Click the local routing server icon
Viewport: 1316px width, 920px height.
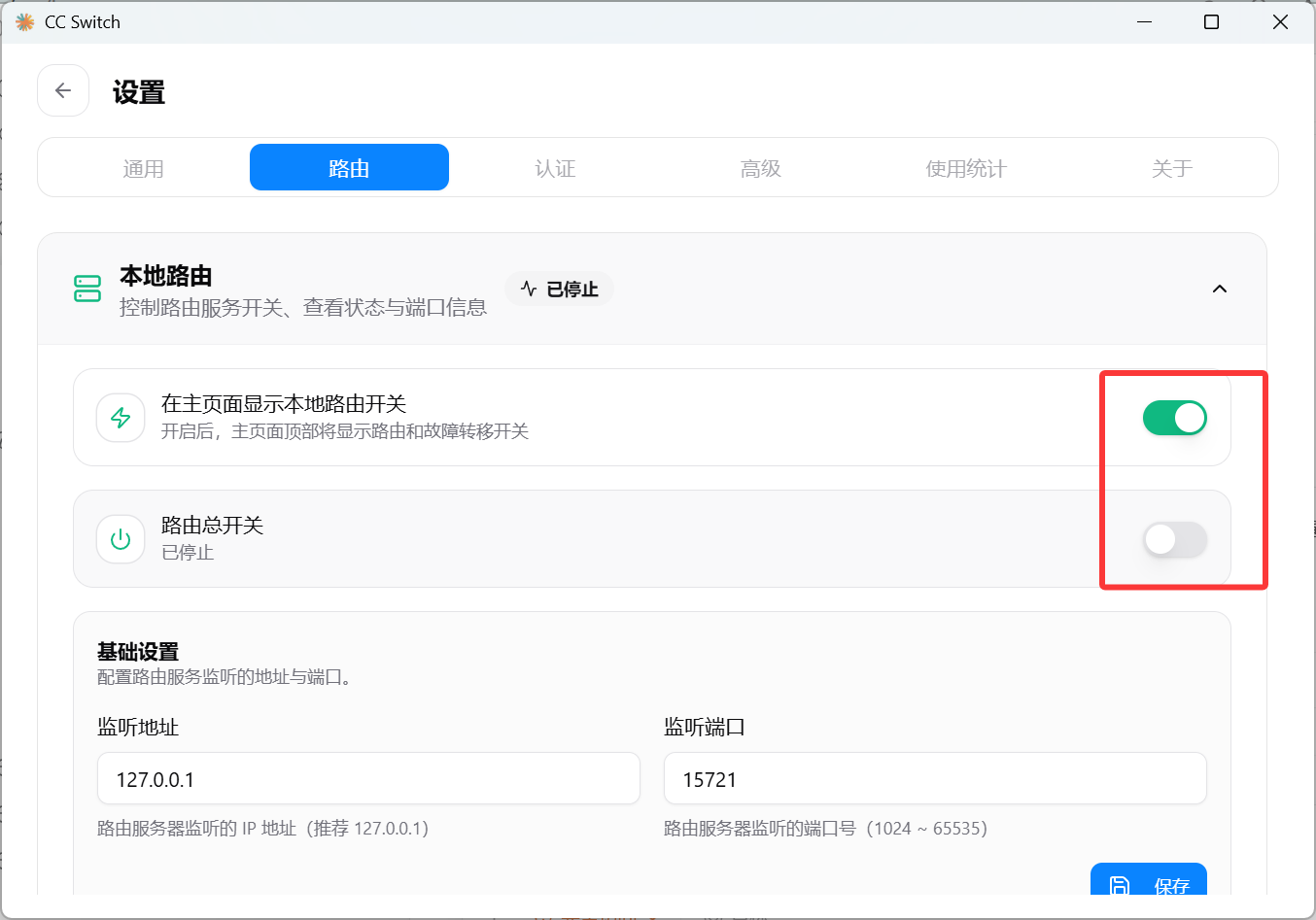coord(87,289)
